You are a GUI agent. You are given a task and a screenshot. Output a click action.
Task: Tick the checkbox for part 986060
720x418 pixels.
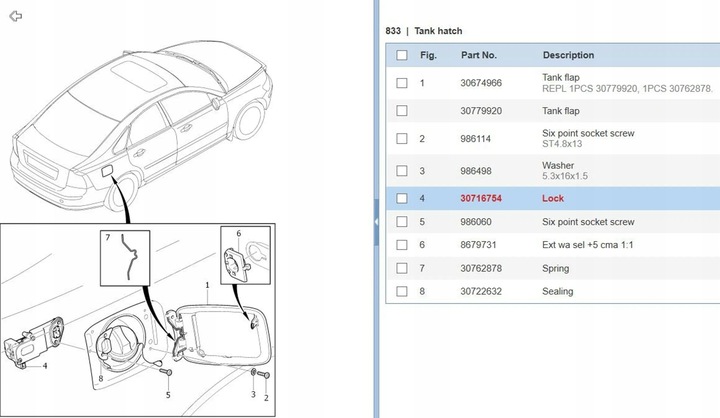pyautogui.click(x=402, y=222)
